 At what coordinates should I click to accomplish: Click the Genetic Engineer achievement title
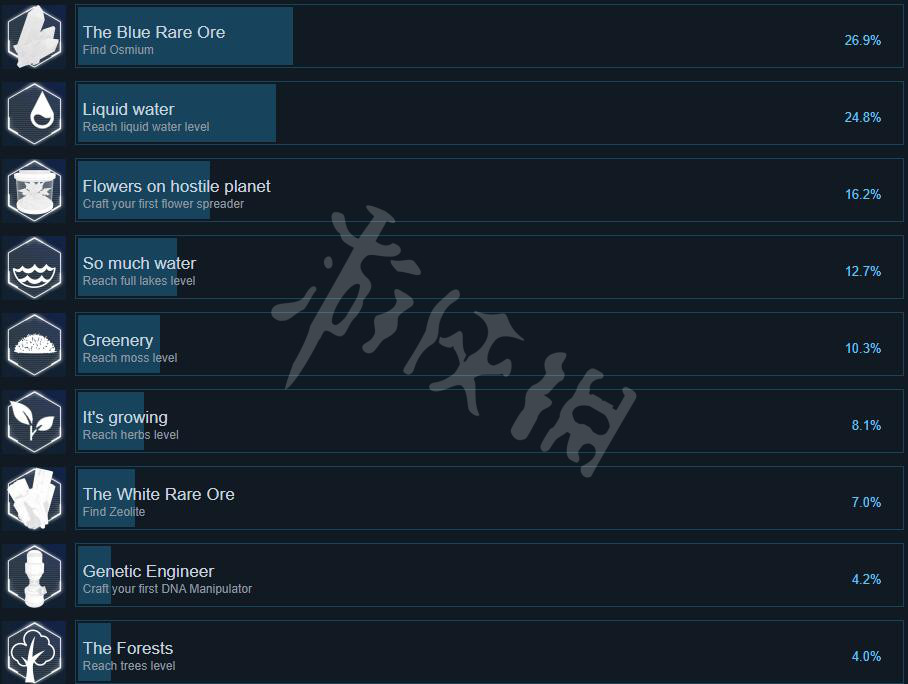(x=148, y=572)
